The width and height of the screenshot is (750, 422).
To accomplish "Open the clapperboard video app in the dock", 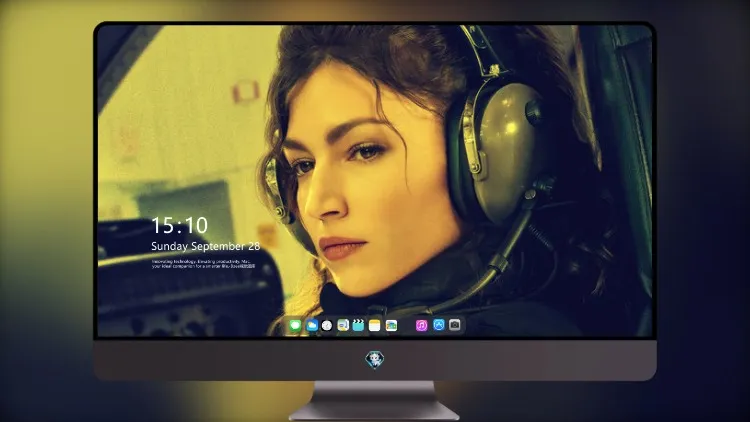I will click(x=358, y=325).
